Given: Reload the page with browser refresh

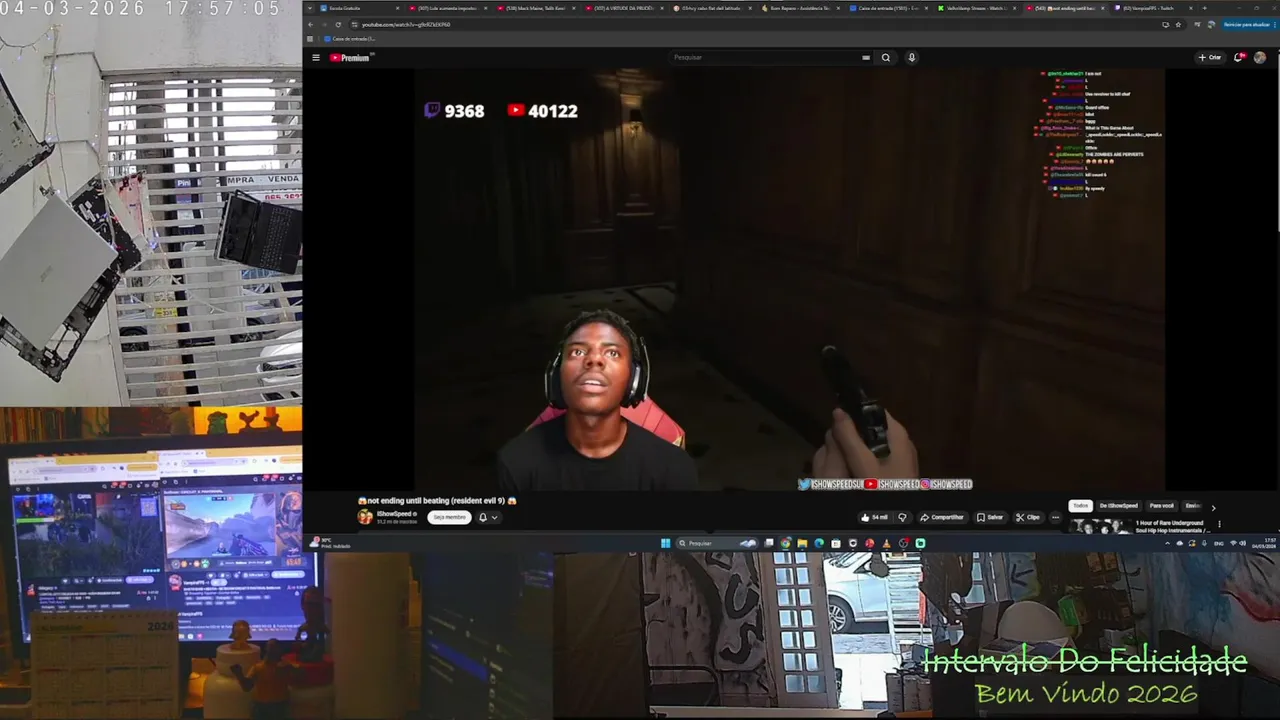Looking at the screenshot, I should coord(339,24).
